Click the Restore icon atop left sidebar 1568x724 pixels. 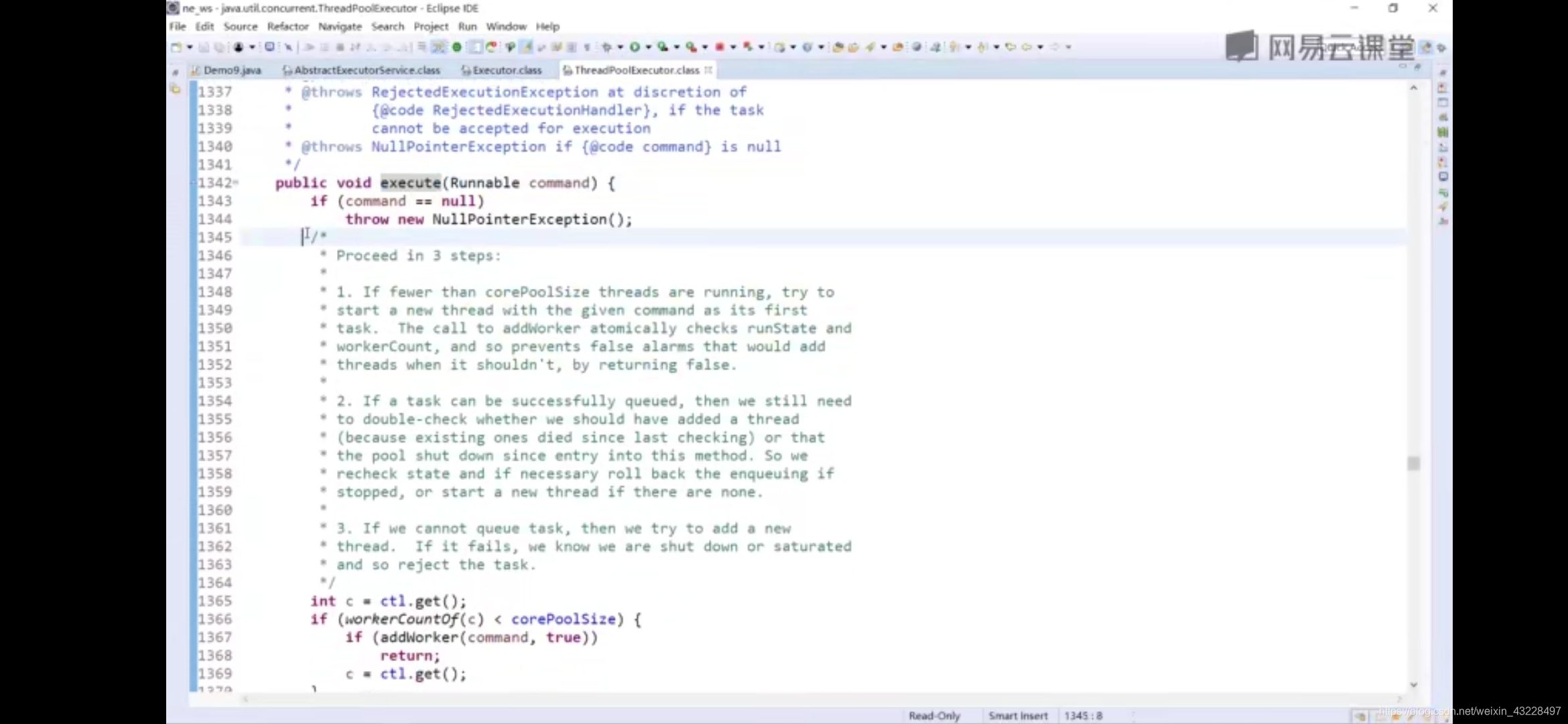click(175, 72)
